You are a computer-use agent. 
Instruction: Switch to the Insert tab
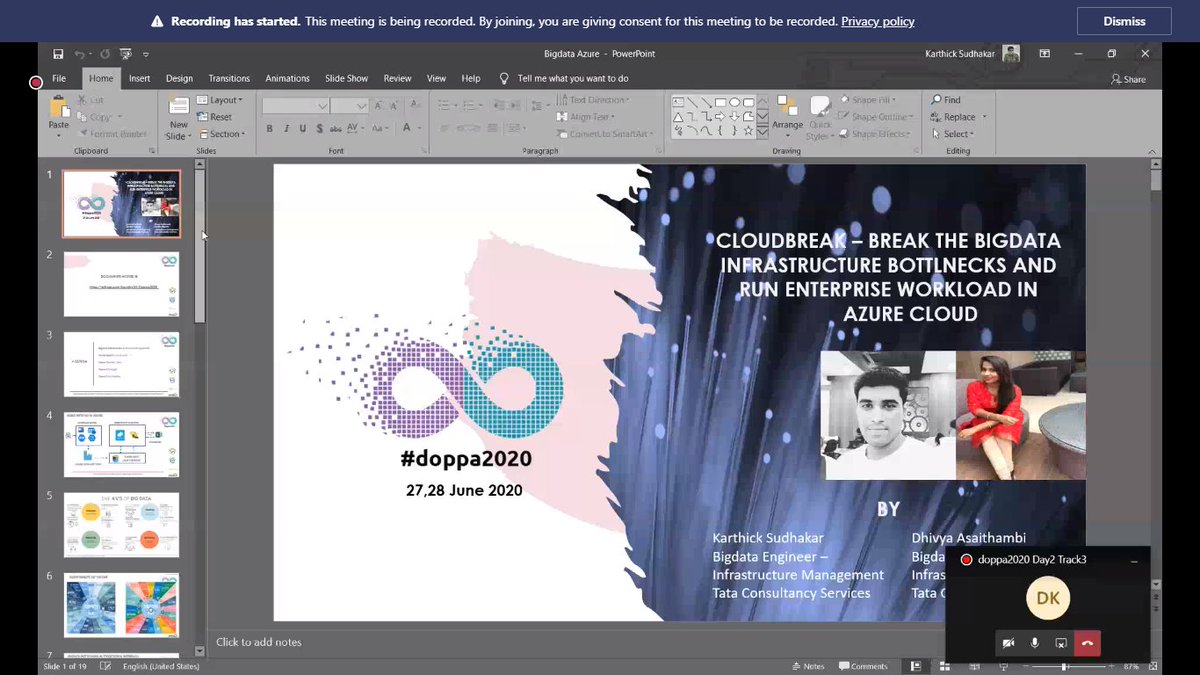tap(140, 78)
